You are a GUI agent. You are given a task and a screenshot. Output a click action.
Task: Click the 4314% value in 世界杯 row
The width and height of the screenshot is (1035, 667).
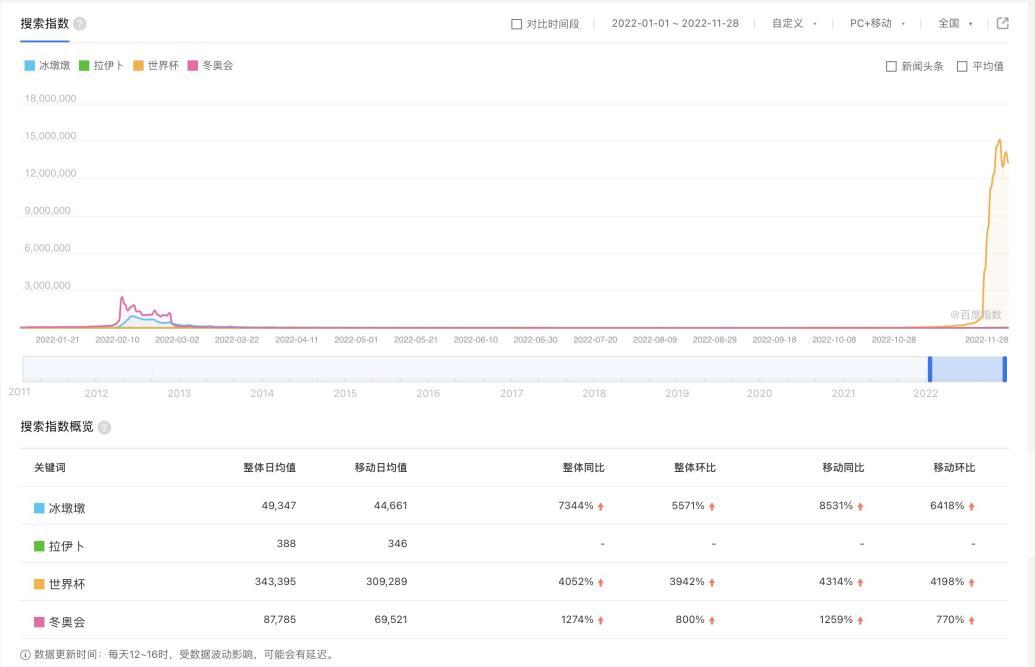tap(836, 582)
